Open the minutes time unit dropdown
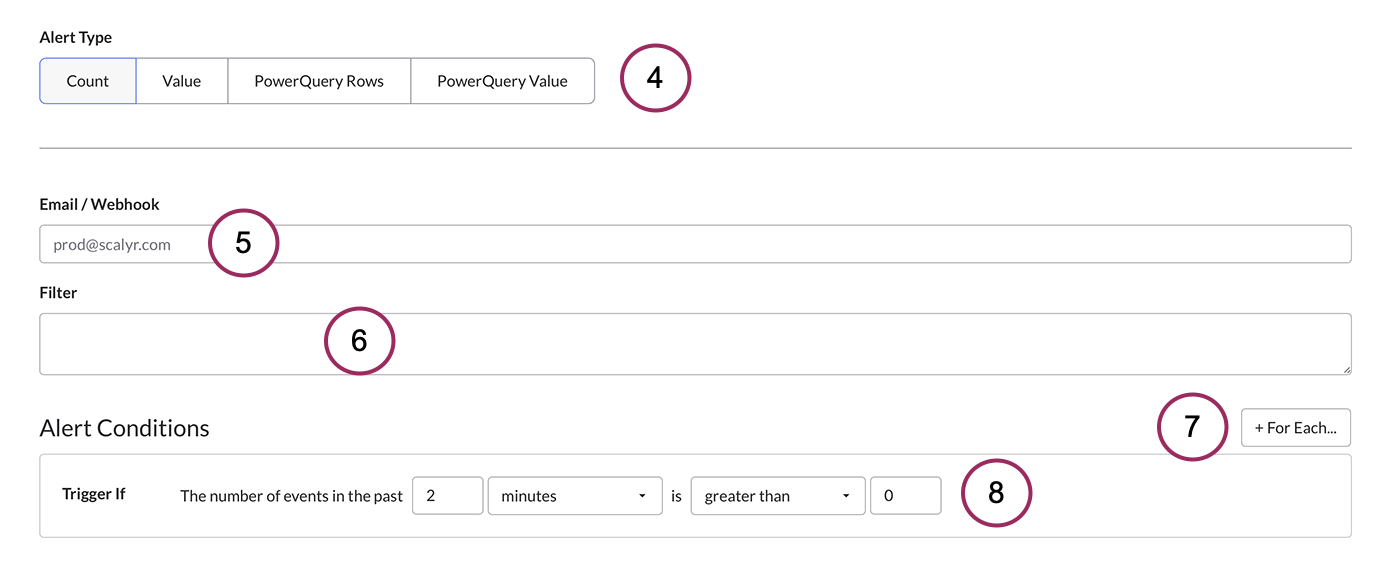 pyautogui.click(x=575, y=496)
